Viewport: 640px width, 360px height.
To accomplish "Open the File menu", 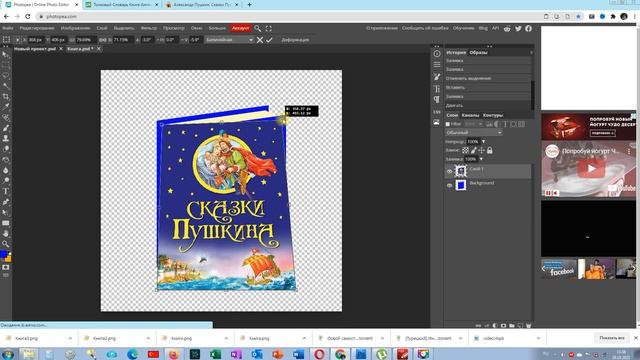I will coord(8,28).
